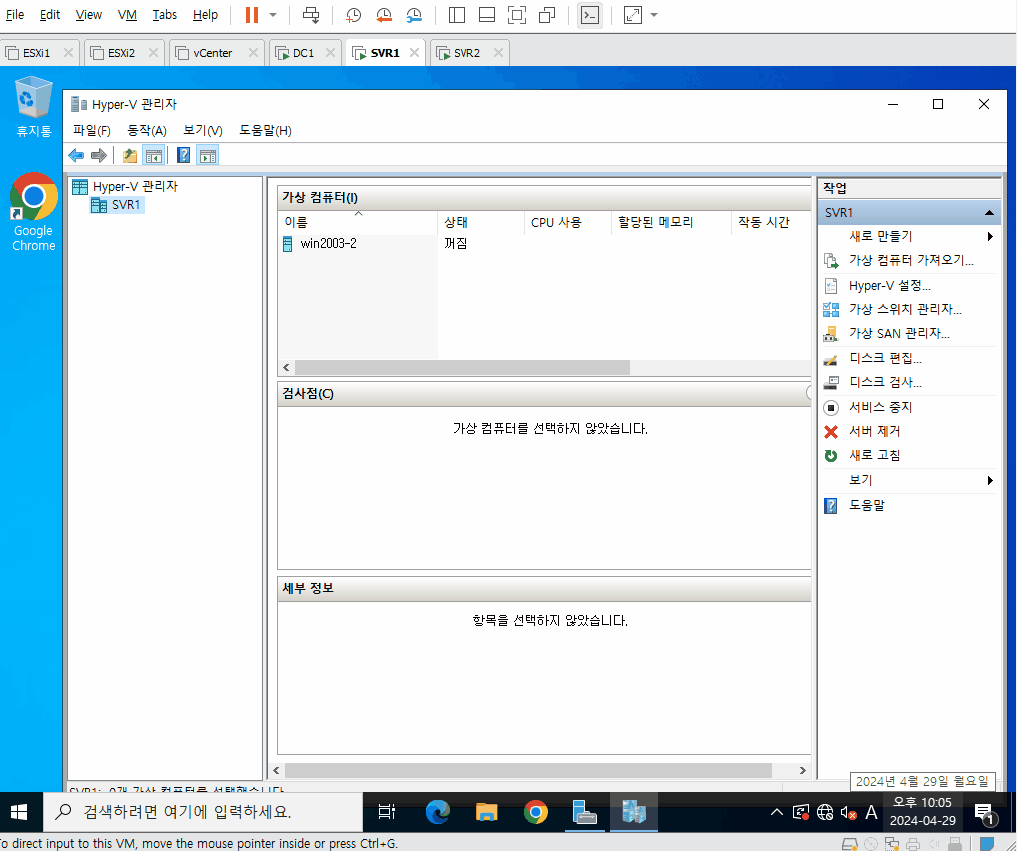
Task: Take a snapshot of this virtual machine
Action: pyautogui.click(x=353, y=15)
